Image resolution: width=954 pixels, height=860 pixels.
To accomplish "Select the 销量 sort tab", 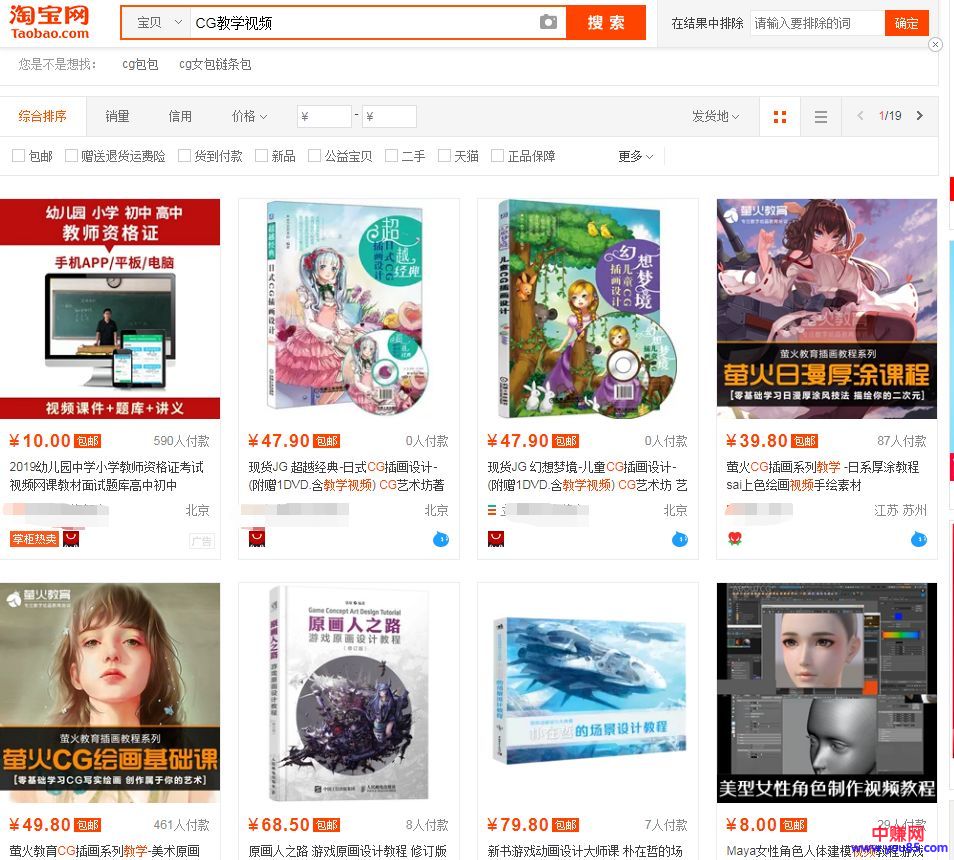I will [117, 116].
